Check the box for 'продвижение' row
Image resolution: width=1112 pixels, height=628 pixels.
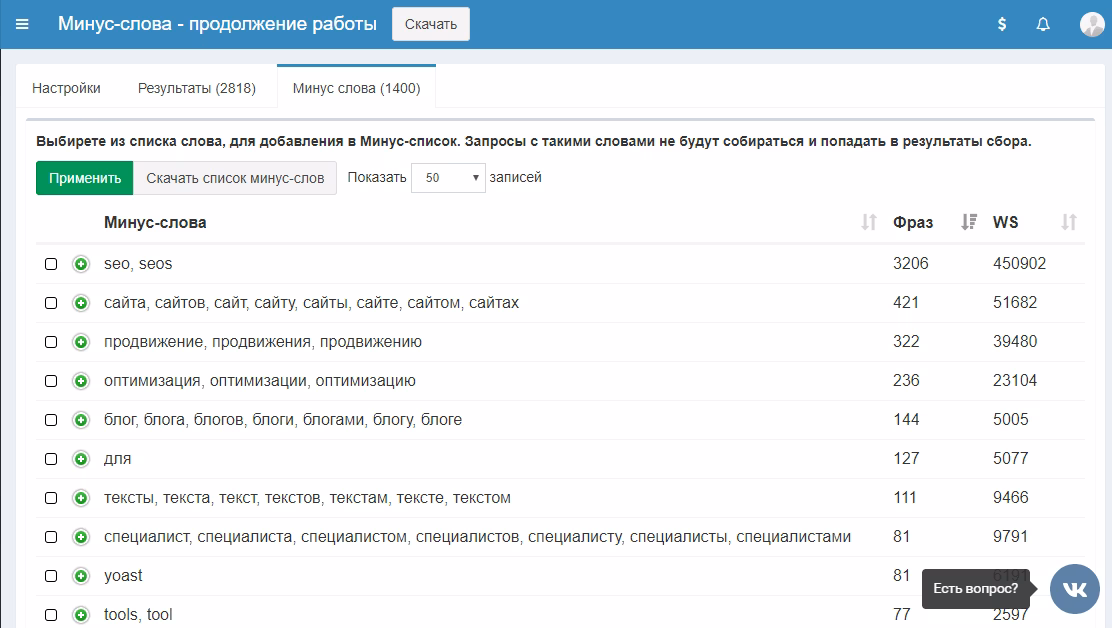51,342
